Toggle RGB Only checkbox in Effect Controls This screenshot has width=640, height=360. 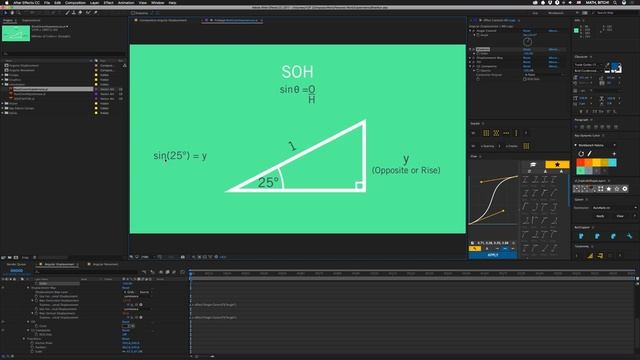pos(525,79)
